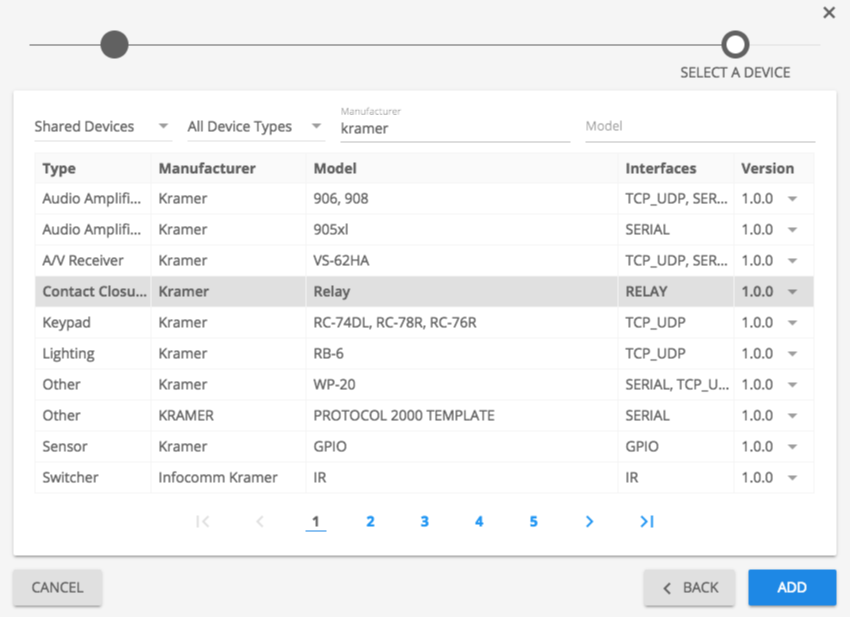Expand version dropdown for Relay row
This screenshot has width=850, height=617.
792,292
